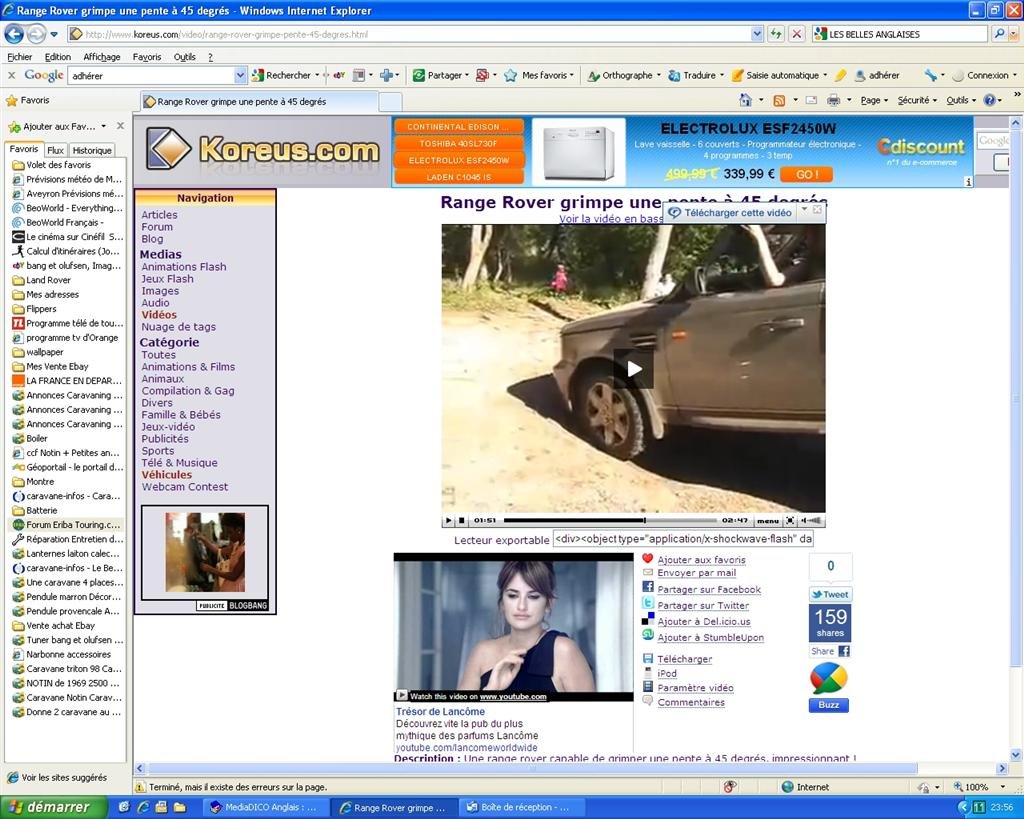
Task: Mute the video player volume icon
Action: click(812, 521)
